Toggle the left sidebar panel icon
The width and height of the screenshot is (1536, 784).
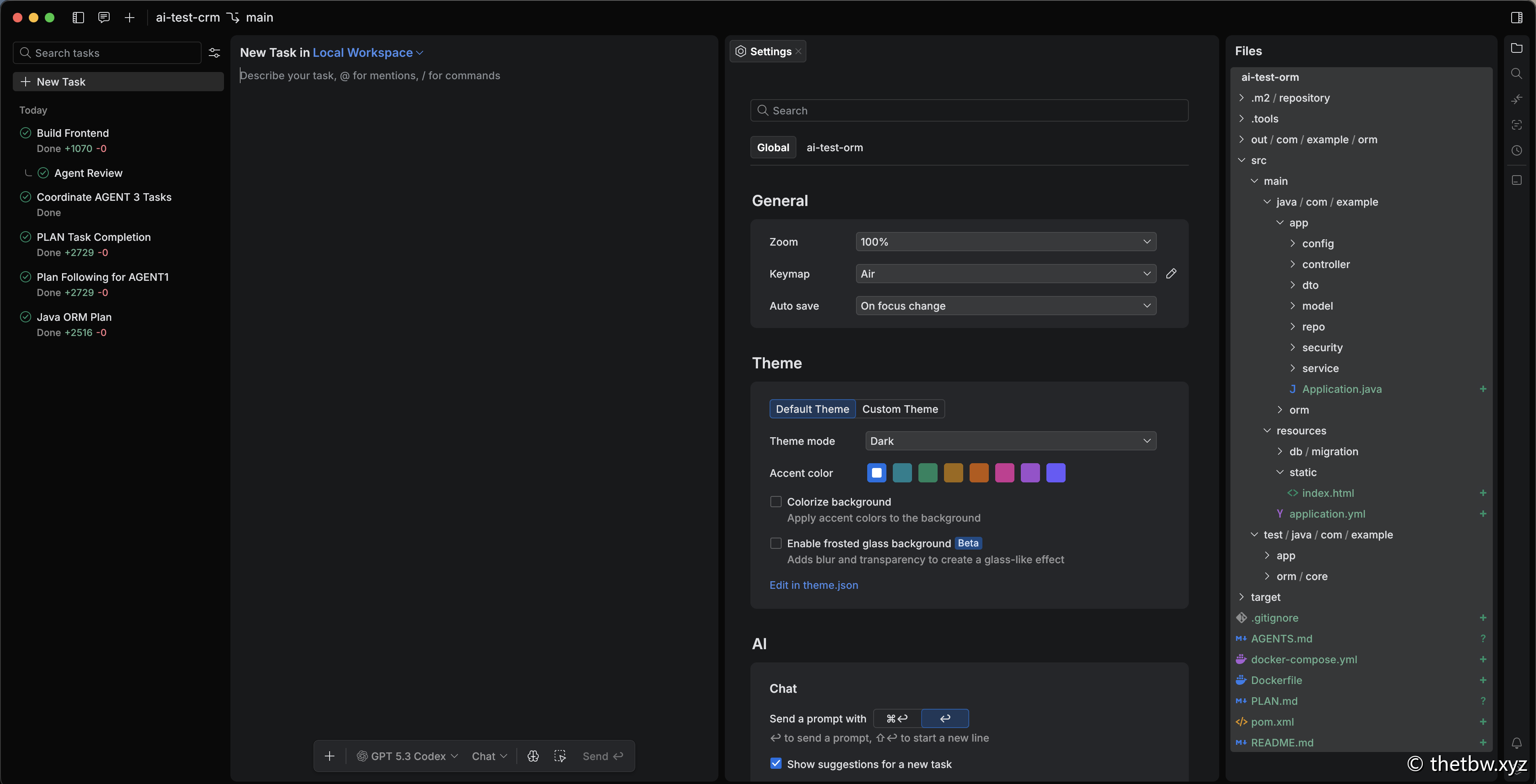click(78, 17)
